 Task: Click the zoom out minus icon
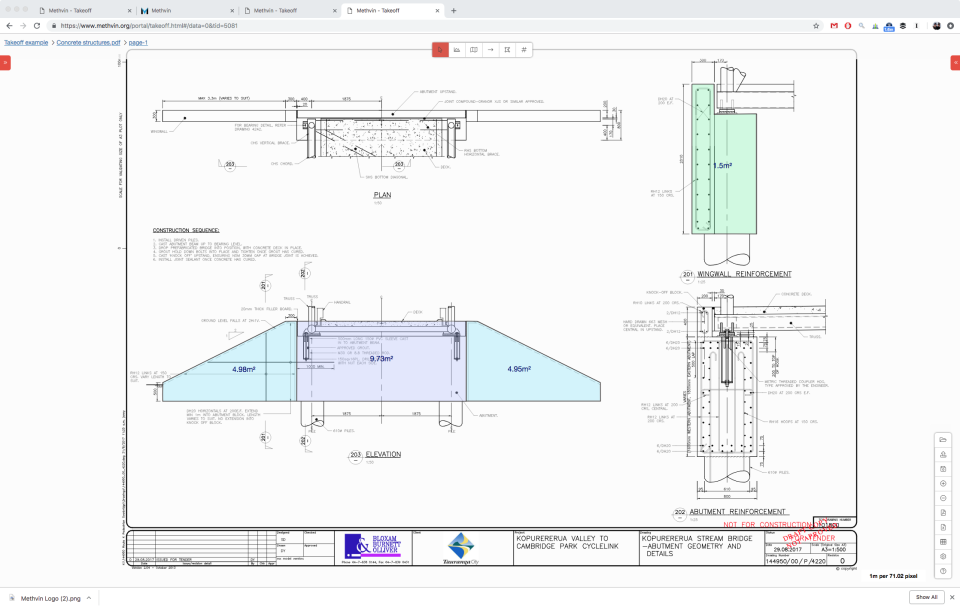(x=943, y=498)
